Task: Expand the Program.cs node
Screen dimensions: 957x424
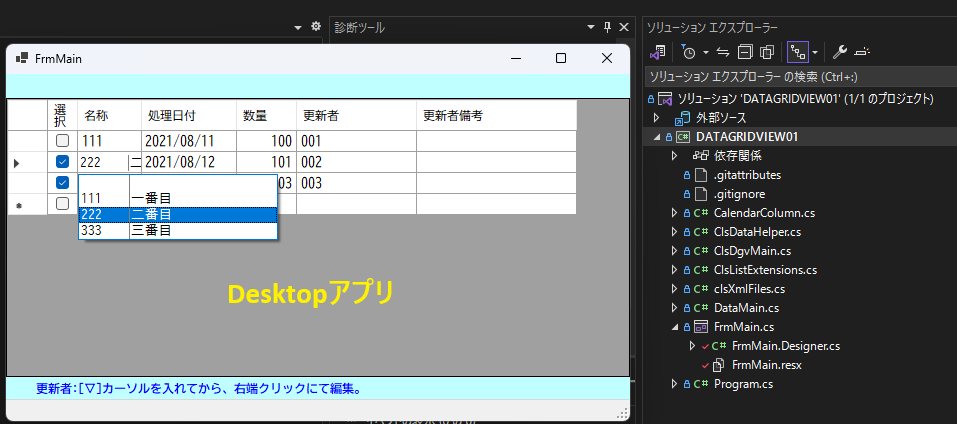Action: (674, 384)
